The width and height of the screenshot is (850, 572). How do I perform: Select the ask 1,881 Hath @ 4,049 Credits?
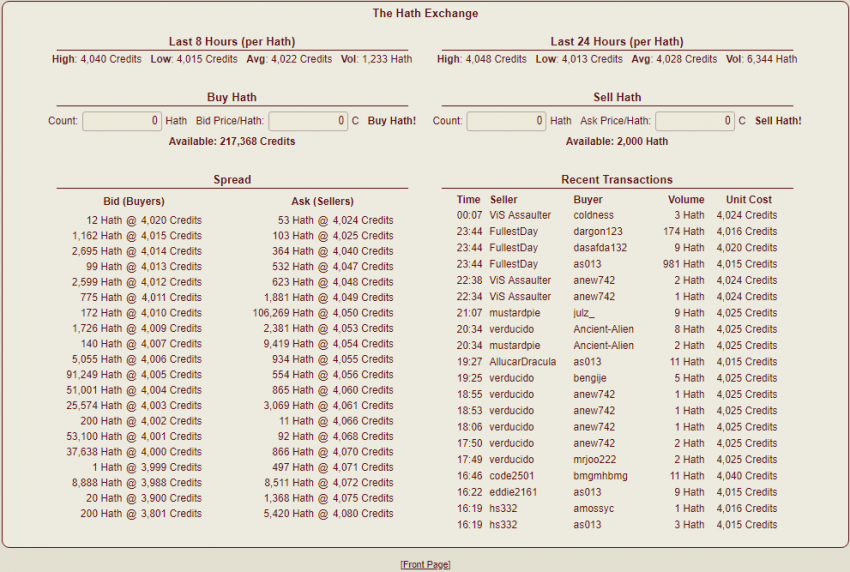329,298
